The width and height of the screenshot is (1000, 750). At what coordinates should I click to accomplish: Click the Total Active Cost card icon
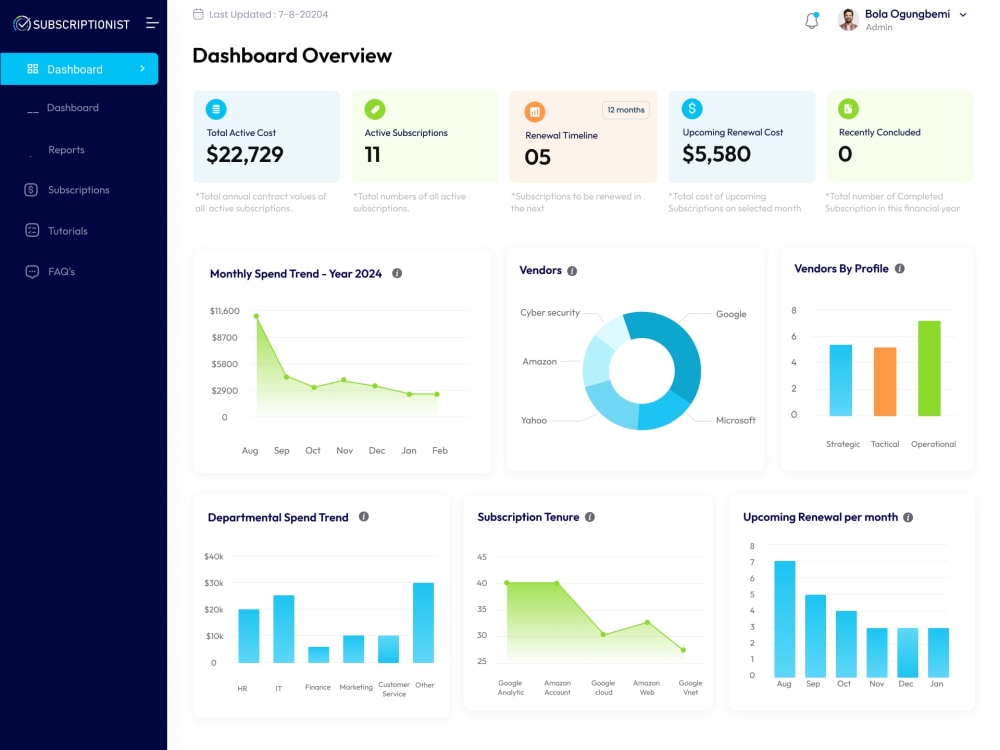pos(216,109)
